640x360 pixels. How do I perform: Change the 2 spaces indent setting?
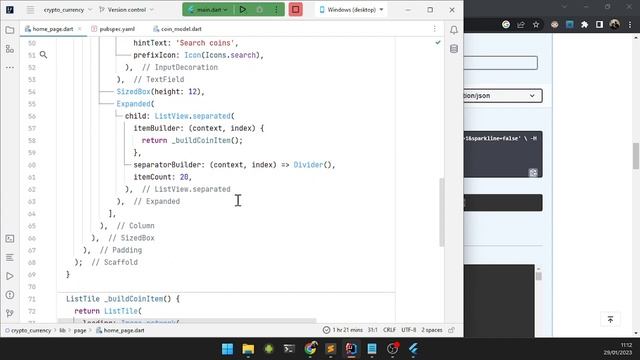coord(432,330)
